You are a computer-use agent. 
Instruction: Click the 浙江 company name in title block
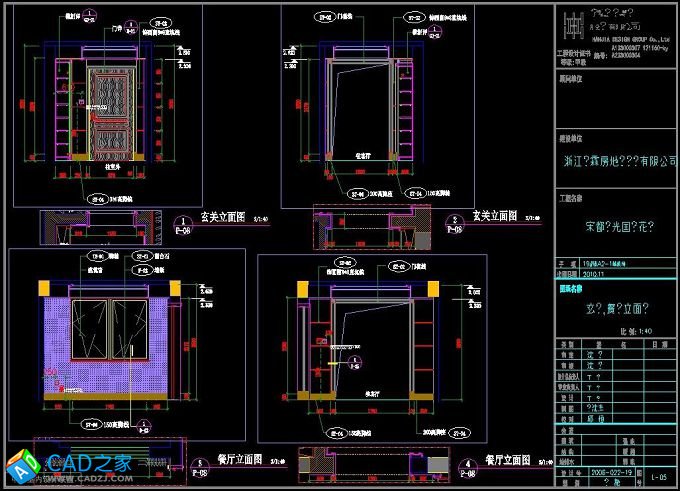point(616,161)
